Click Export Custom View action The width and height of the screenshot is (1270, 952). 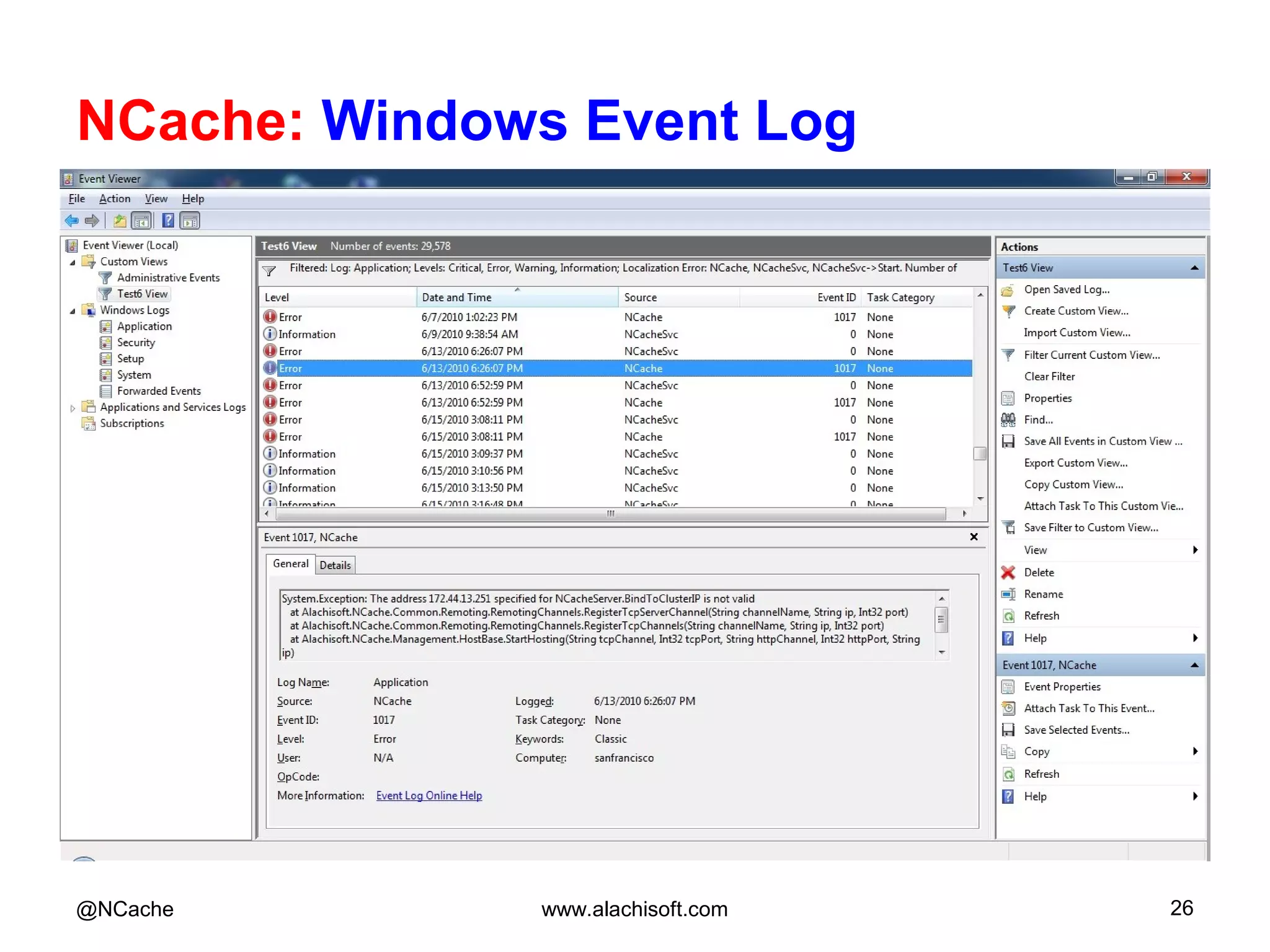coord(1076,464)
